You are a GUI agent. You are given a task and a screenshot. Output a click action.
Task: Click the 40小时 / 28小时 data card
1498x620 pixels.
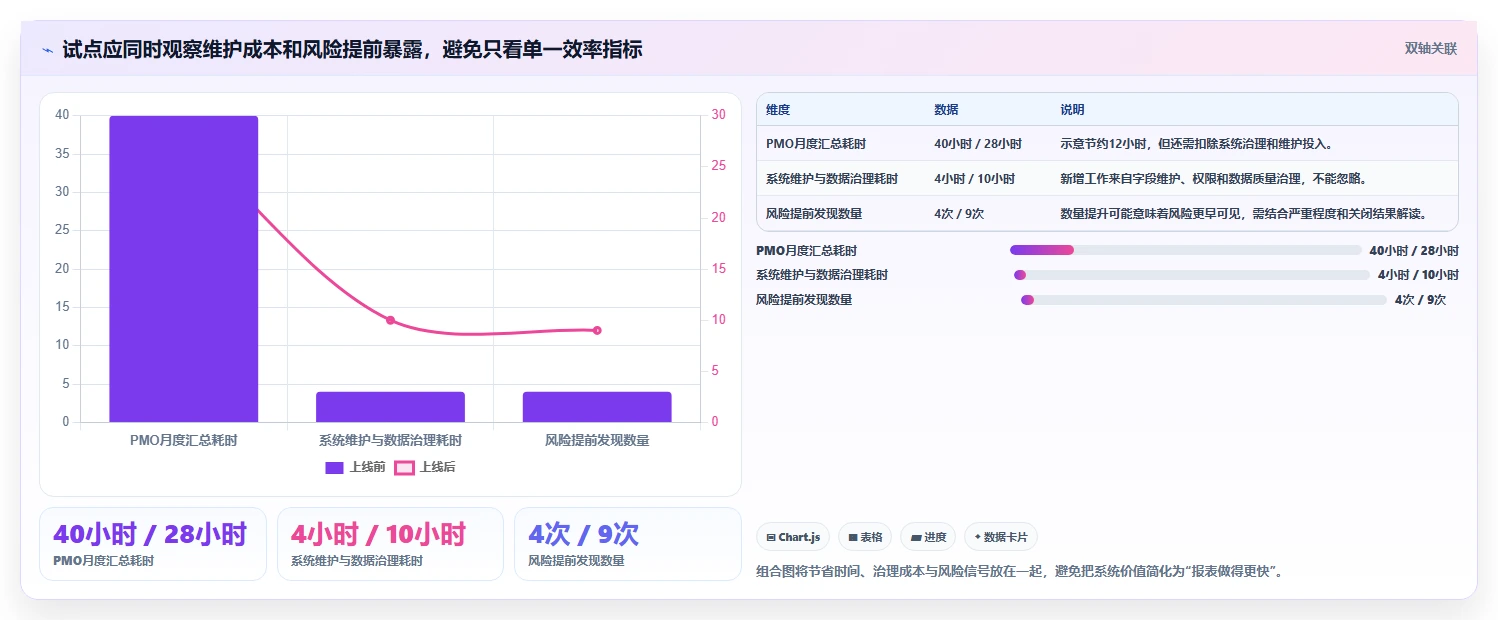153,544
